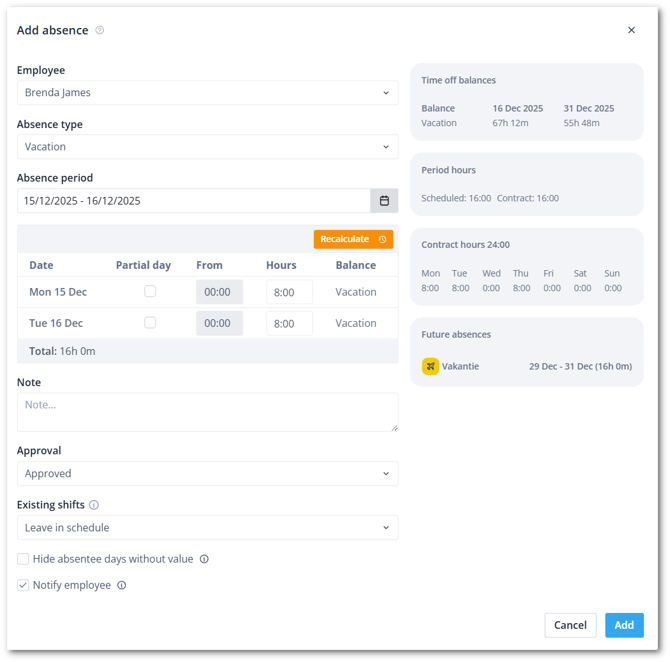Close the Add absence dialog
Image resolution: width=670 pixels, height=662 pixels.
coord(631,31)
